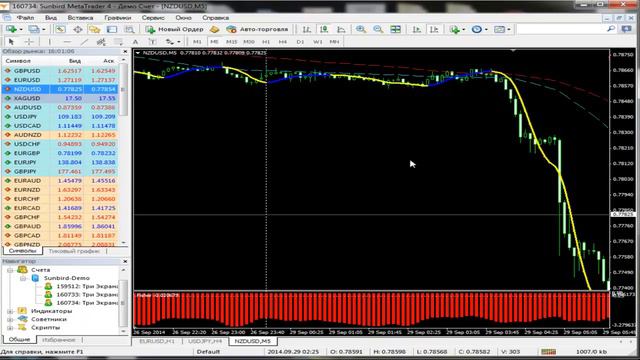This screenshot has width=640, height=360.
Task: Select the Crosshair tool
Action: (29, 42)
